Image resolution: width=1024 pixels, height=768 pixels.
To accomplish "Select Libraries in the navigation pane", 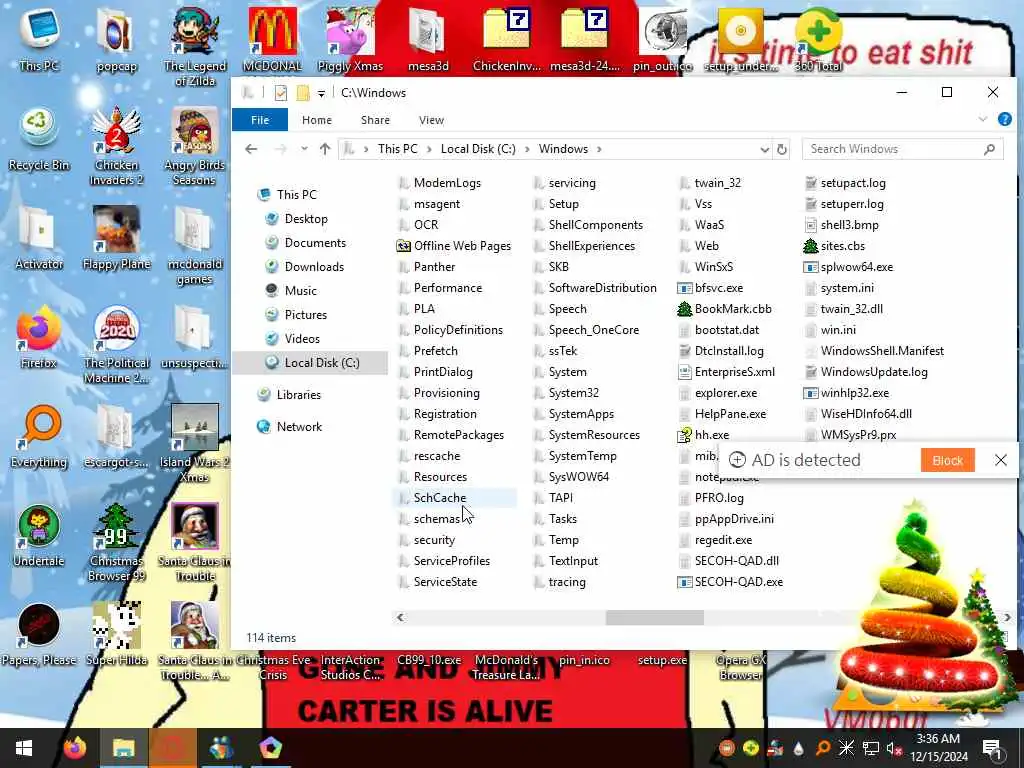I will pos(298,394).
